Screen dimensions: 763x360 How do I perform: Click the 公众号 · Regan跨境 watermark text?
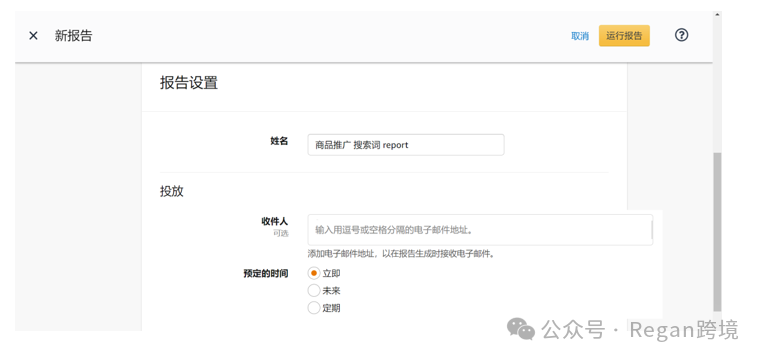click(640, 329)
